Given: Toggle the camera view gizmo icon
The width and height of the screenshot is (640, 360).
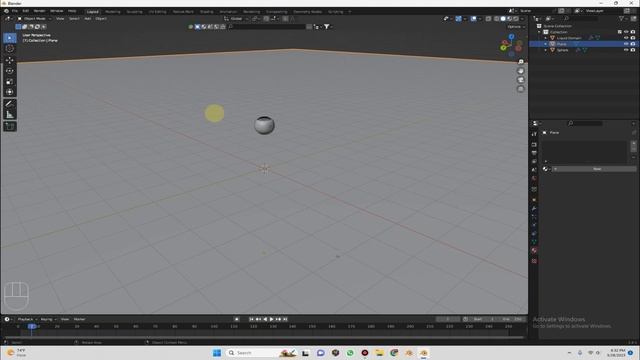Looking at the screenshot, I should [521, 80].
